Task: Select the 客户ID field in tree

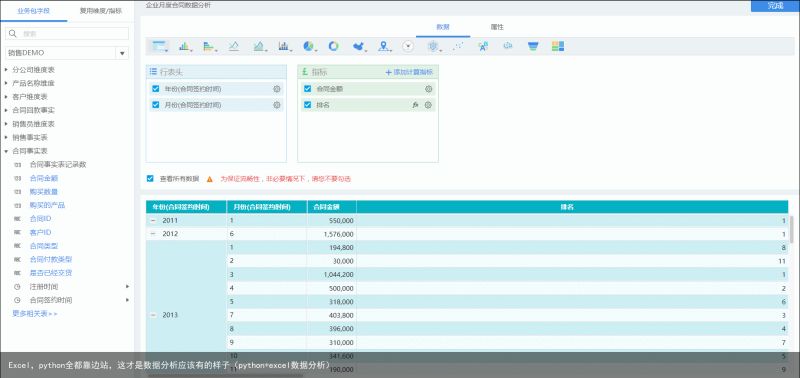Action: pos(40,232)
